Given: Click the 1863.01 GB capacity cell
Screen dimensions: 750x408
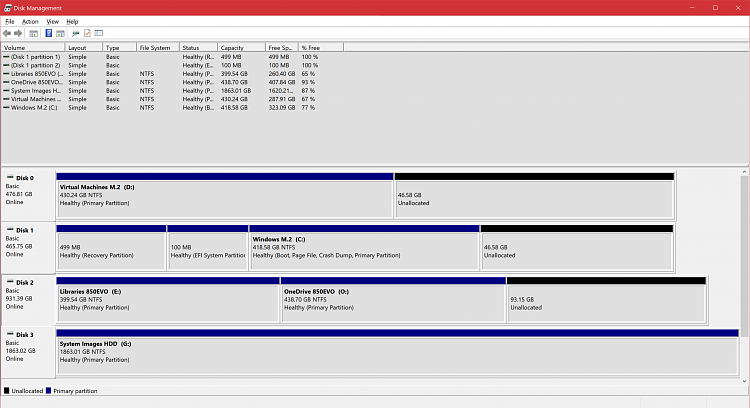Looking at the screenshot, I should coord(236,91).
